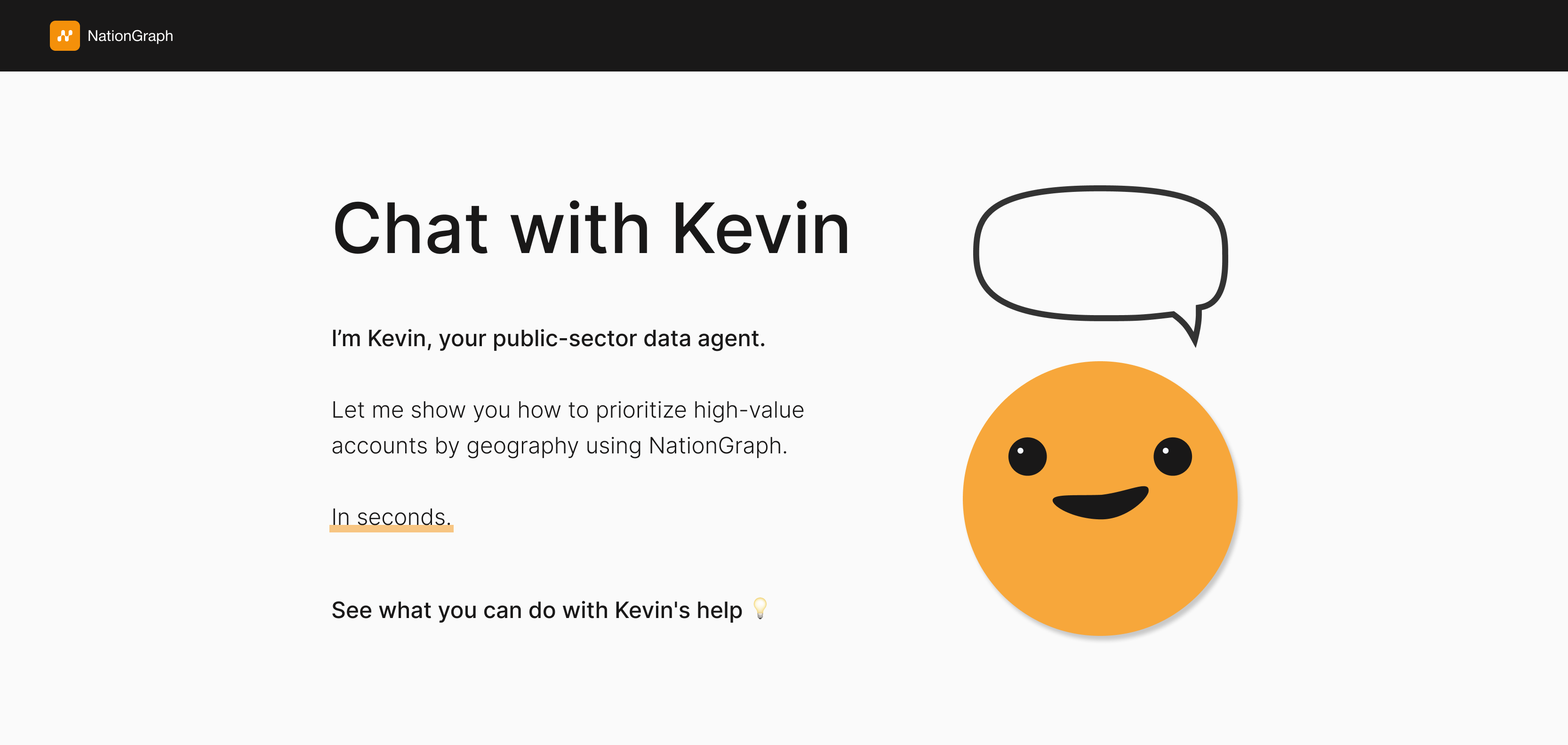
Task: Click the 'Let me show you how to prioritize' paragraph
Action: coord(568,428)
